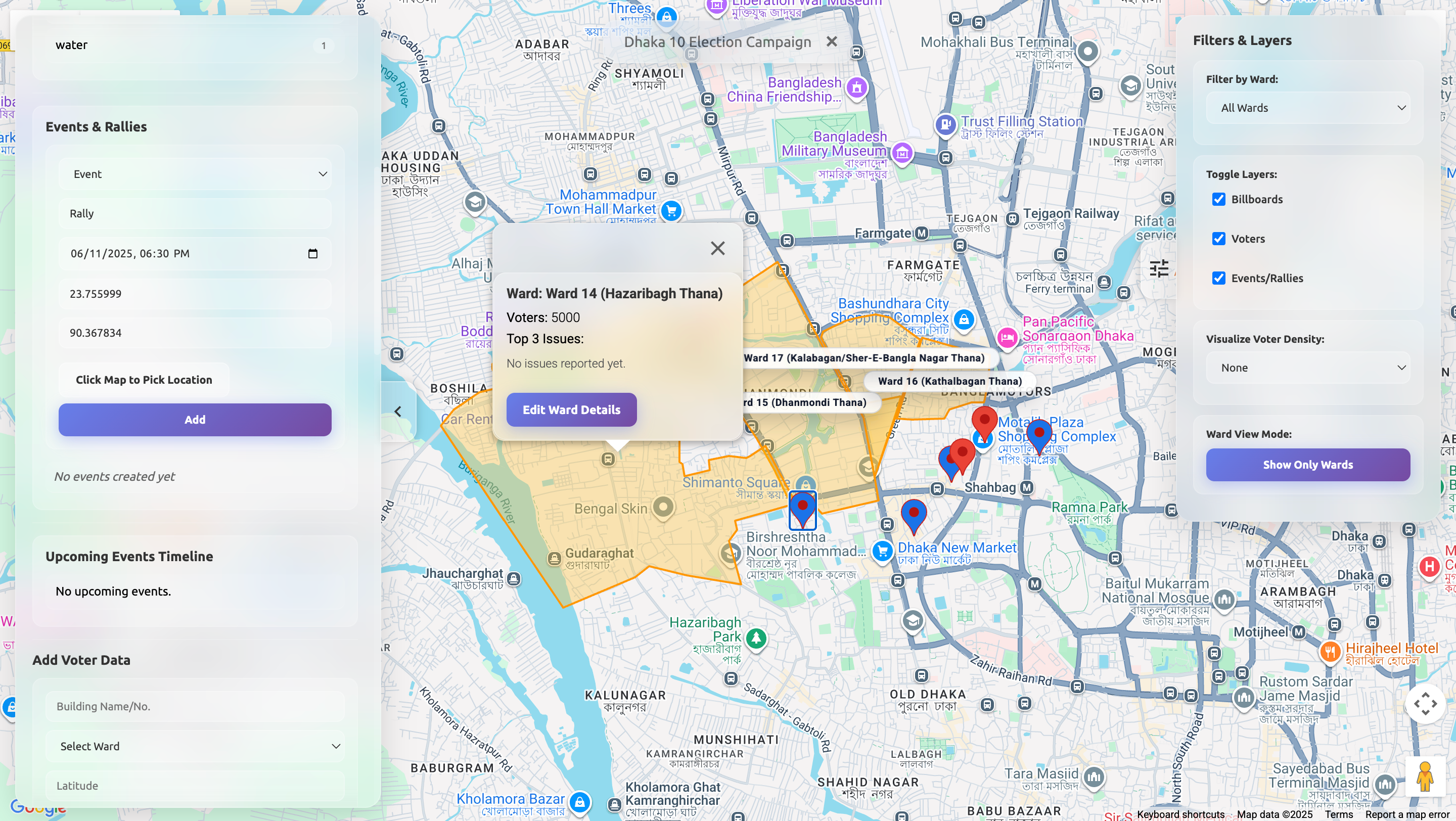Open the Event type dropdown
This screenshot has height=821, width=1456.
pyautogui.click(x=195, y=174)
